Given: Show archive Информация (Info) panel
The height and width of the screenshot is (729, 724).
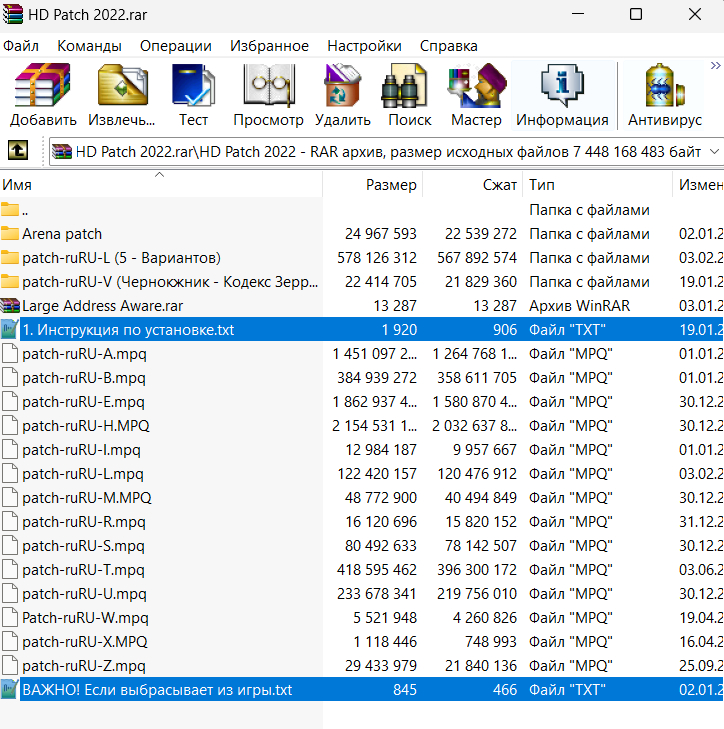Looking at the screenshot, I should [x=562, y=96].
